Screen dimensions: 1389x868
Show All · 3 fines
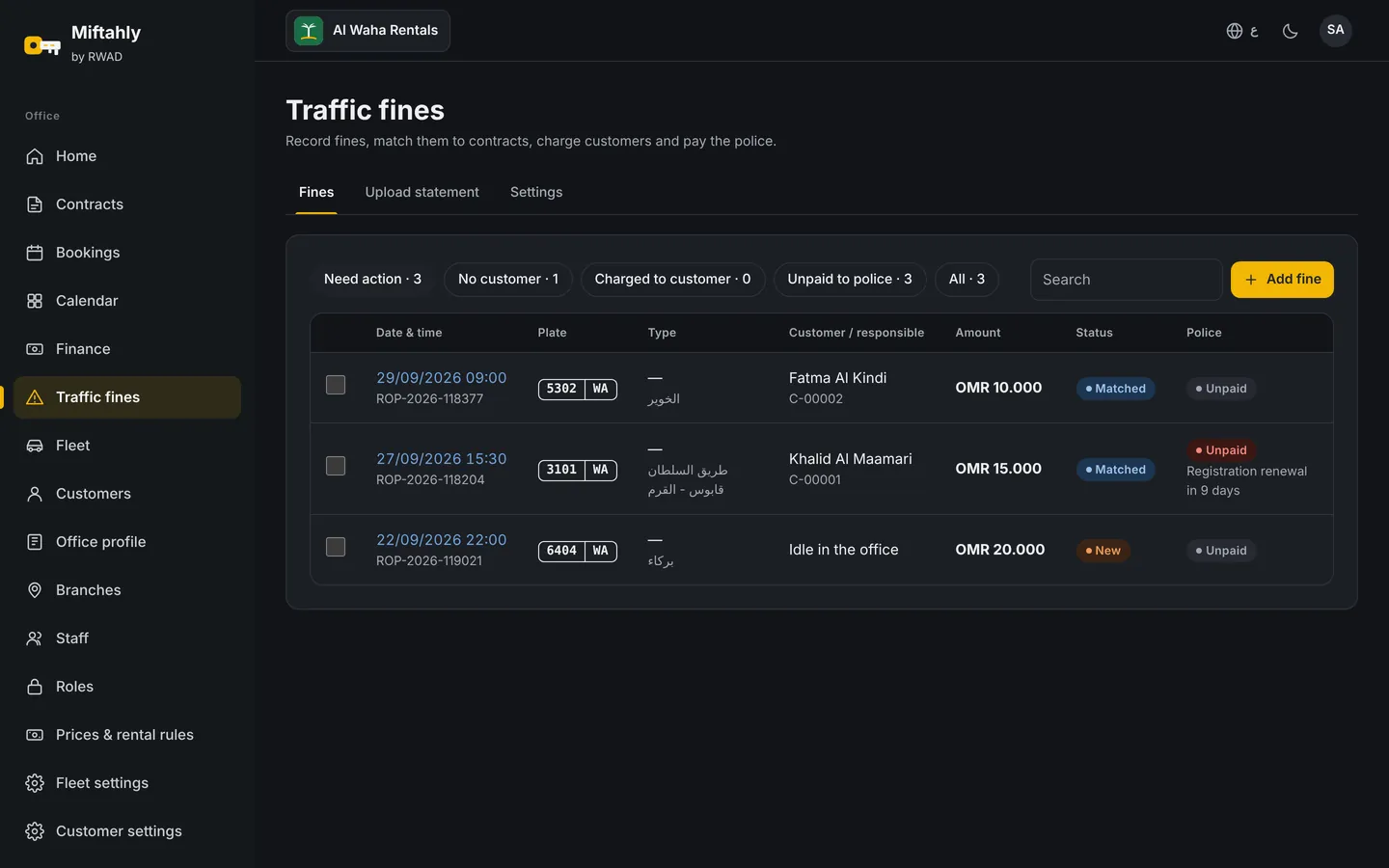point(967,280)
